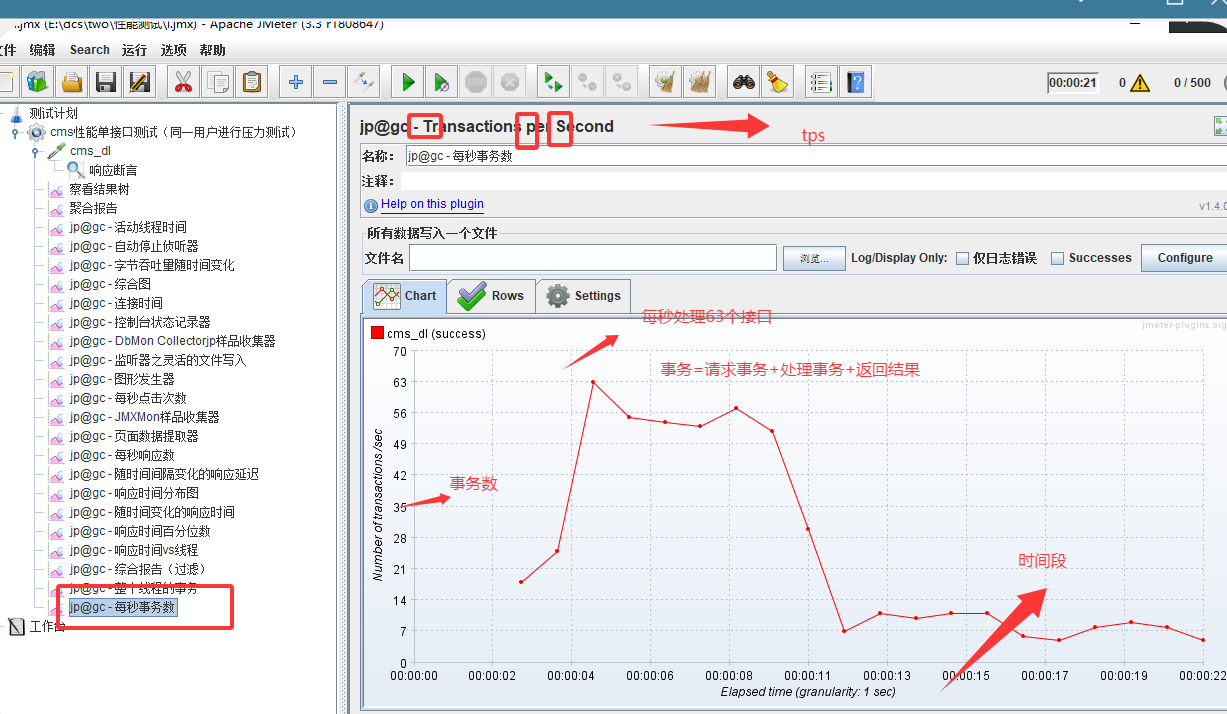Click the Paste clipboard icon

(x=251, y=82)
